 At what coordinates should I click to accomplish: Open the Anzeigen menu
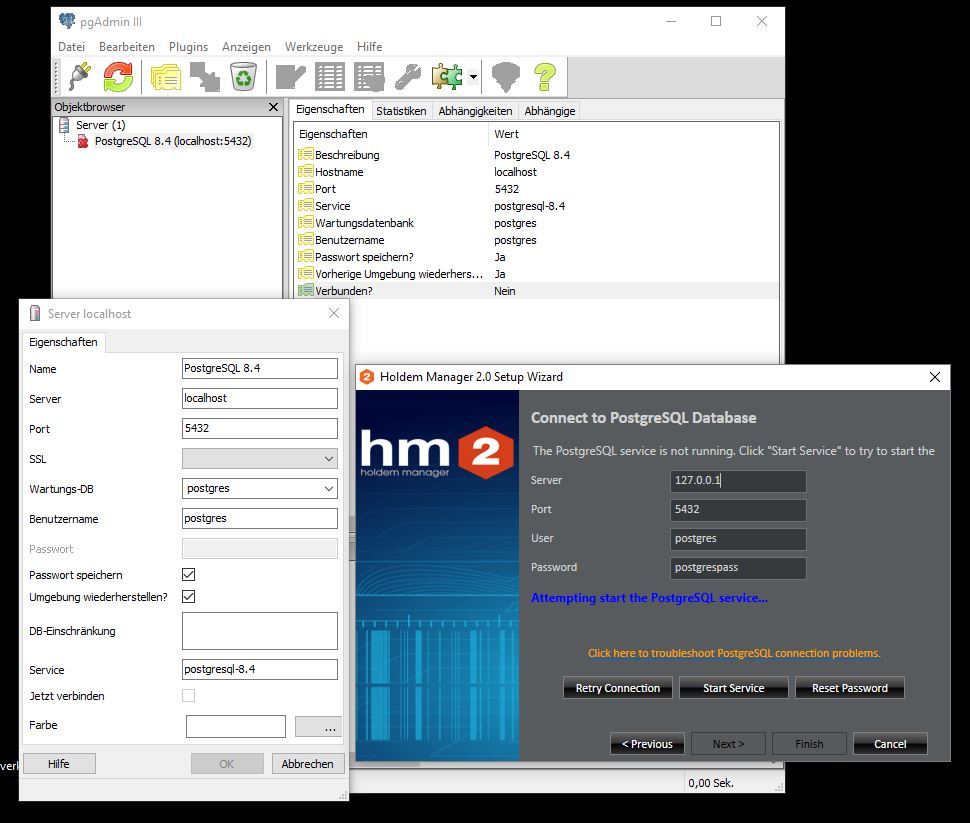246,46
